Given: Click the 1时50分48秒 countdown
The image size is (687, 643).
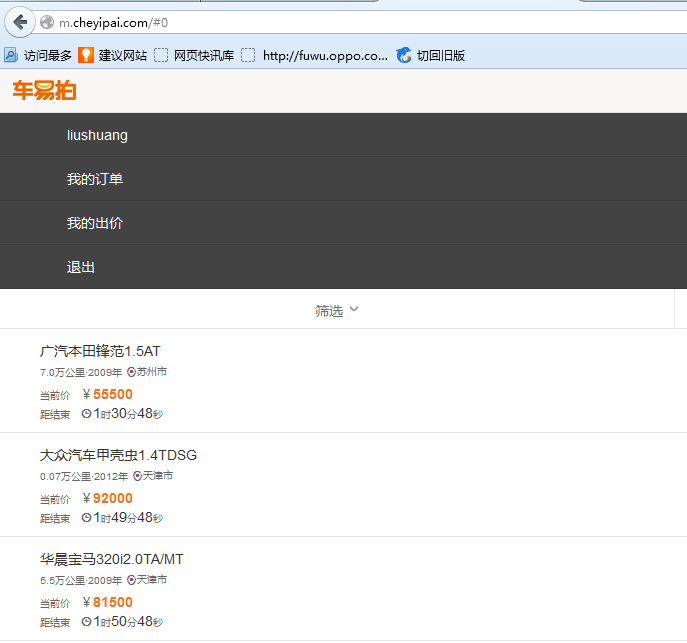Looking at the screenshot, I should [x=128, y=622].
